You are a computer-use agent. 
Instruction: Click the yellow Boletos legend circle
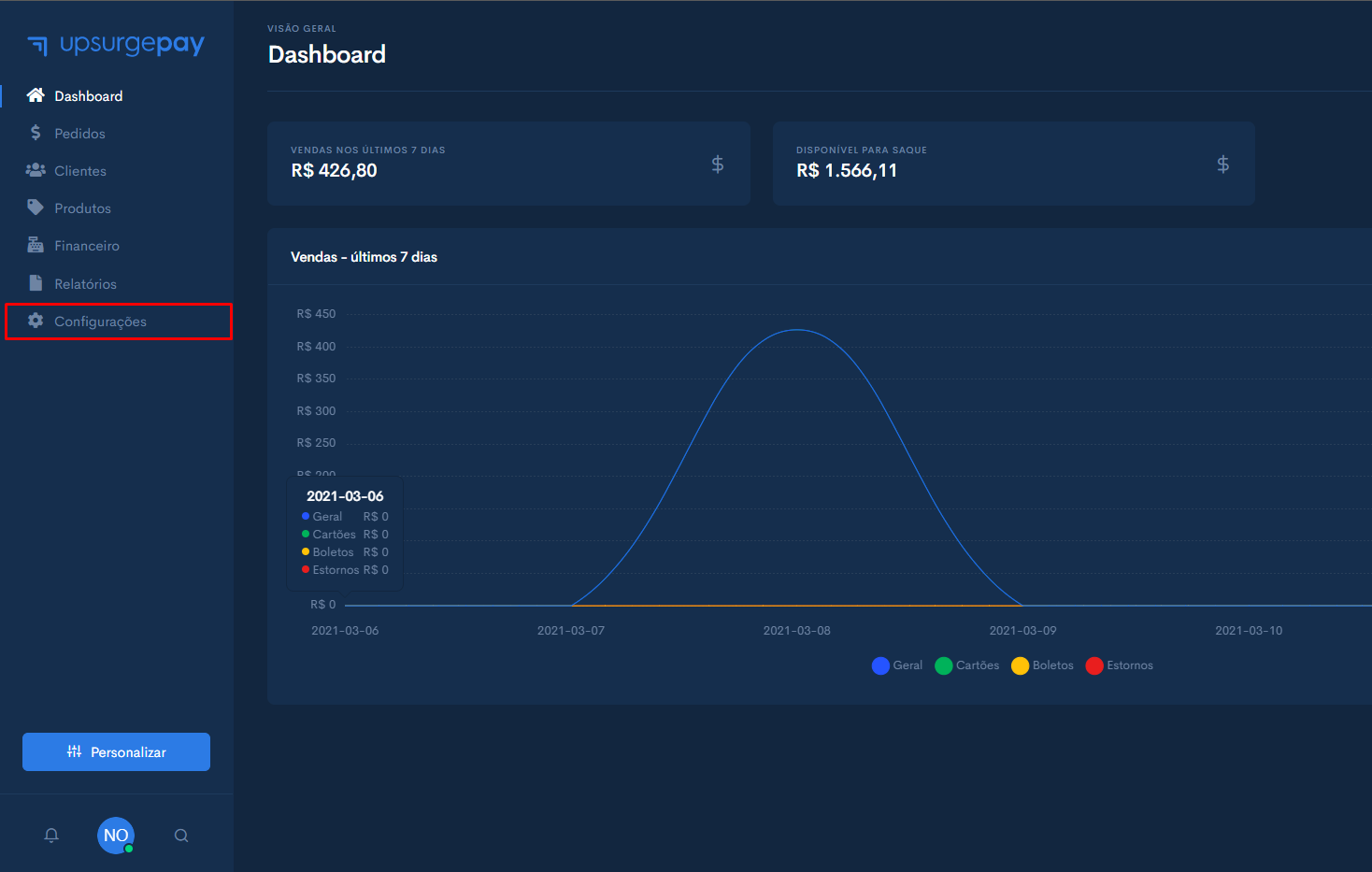(x=1021, y=665)
